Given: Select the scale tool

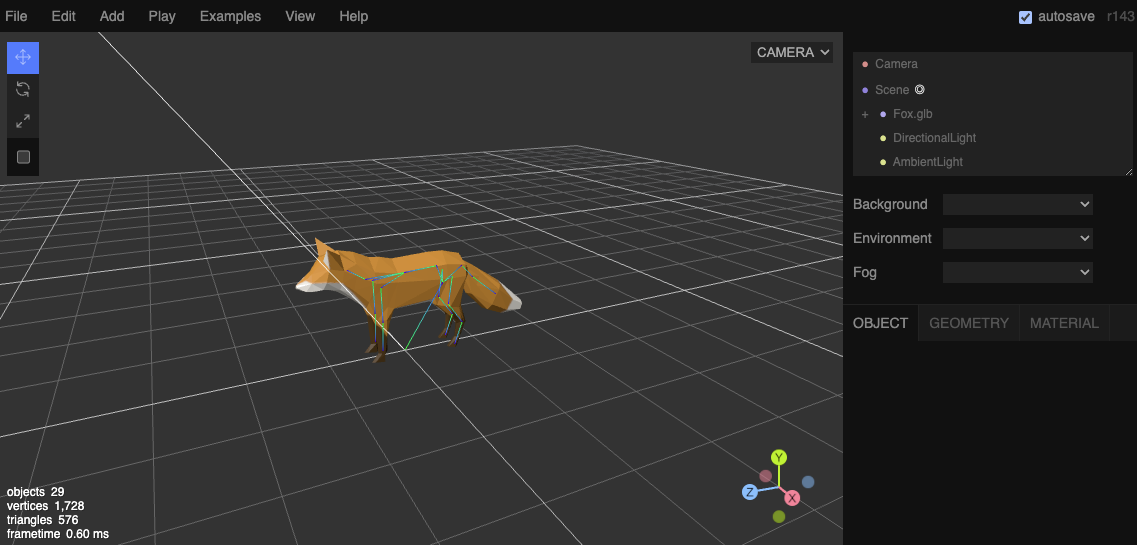Looking at the screenshot, I should tap(23, 121).
